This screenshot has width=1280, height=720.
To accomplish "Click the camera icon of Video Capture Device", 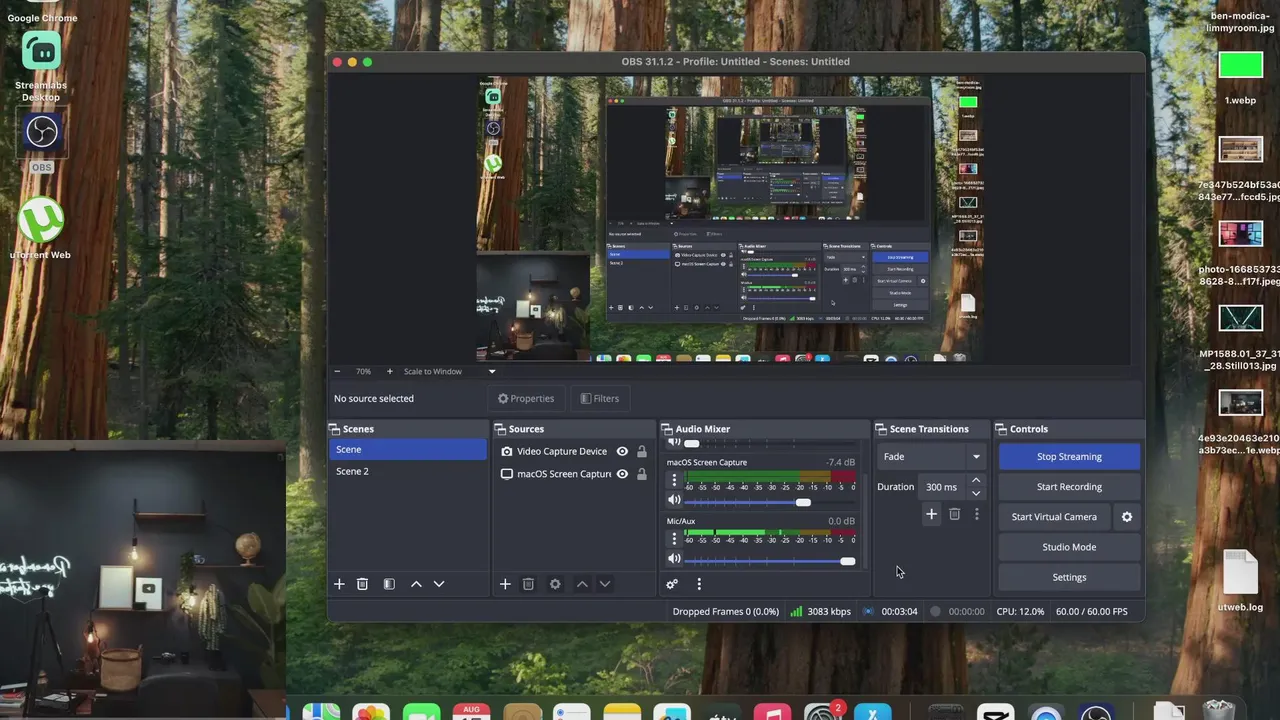I will 507,451.
